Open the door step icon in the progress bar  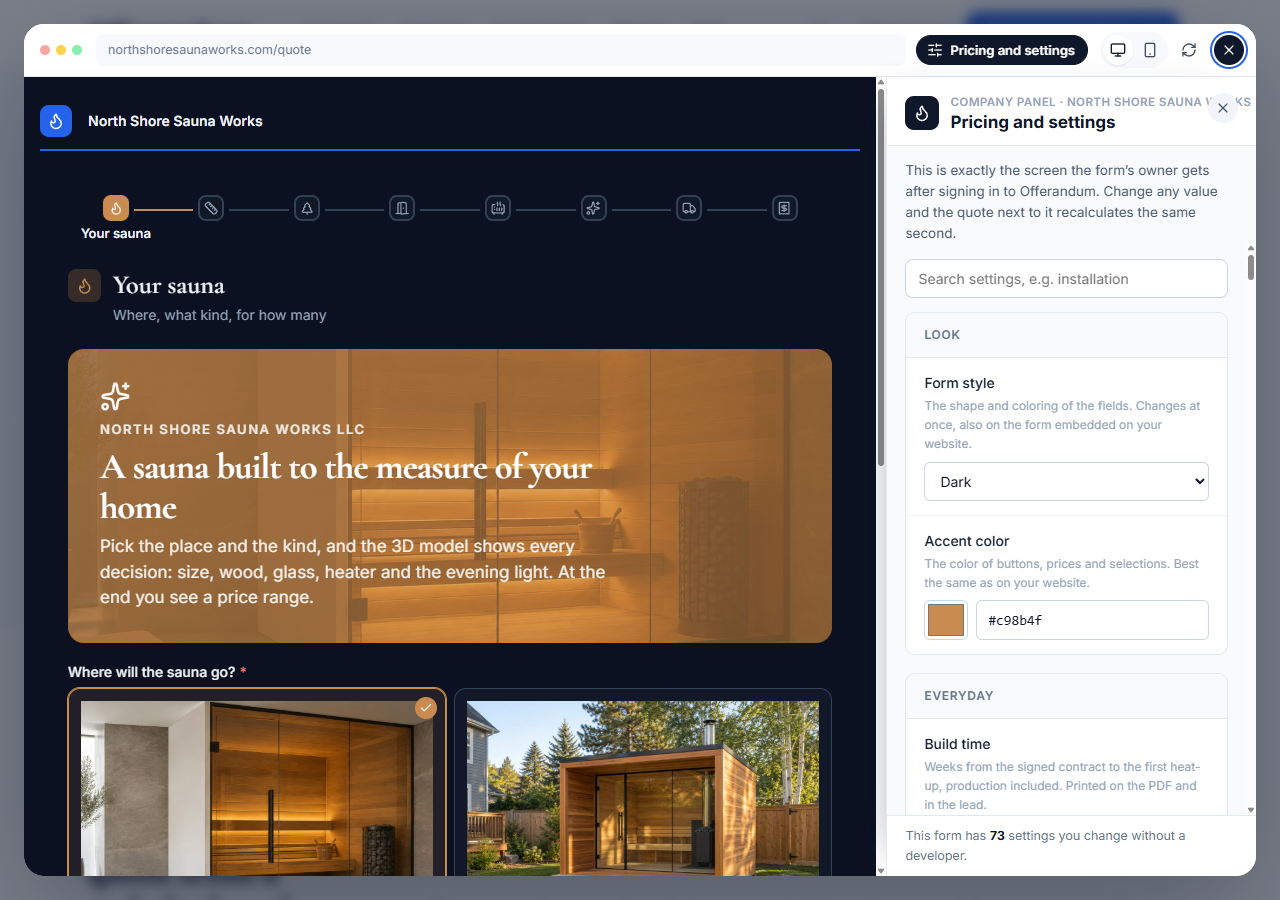[x=402, y=208]
